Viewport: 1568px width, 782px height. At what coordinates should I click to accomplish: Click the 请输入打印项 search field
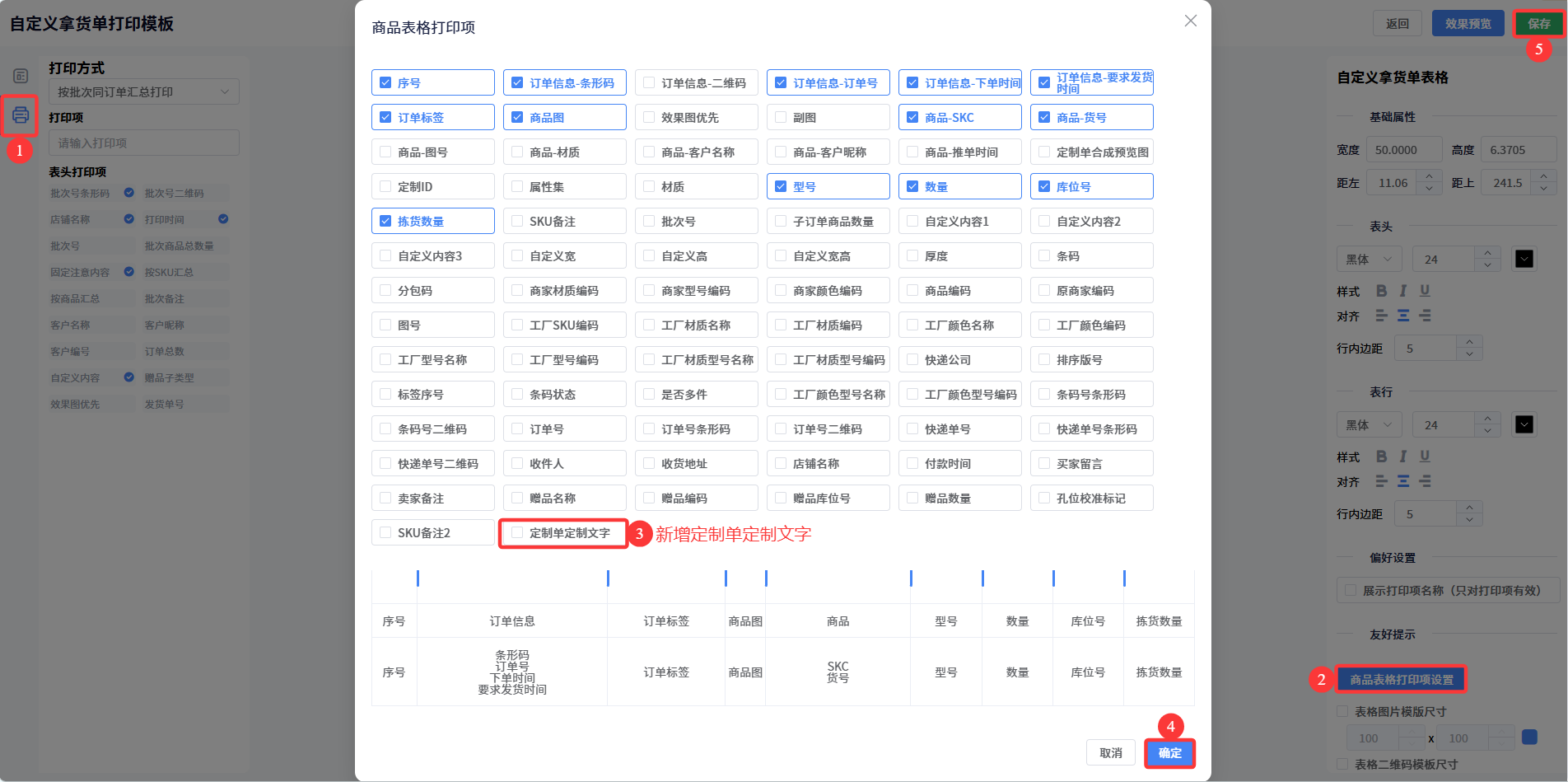pos(143,143)
